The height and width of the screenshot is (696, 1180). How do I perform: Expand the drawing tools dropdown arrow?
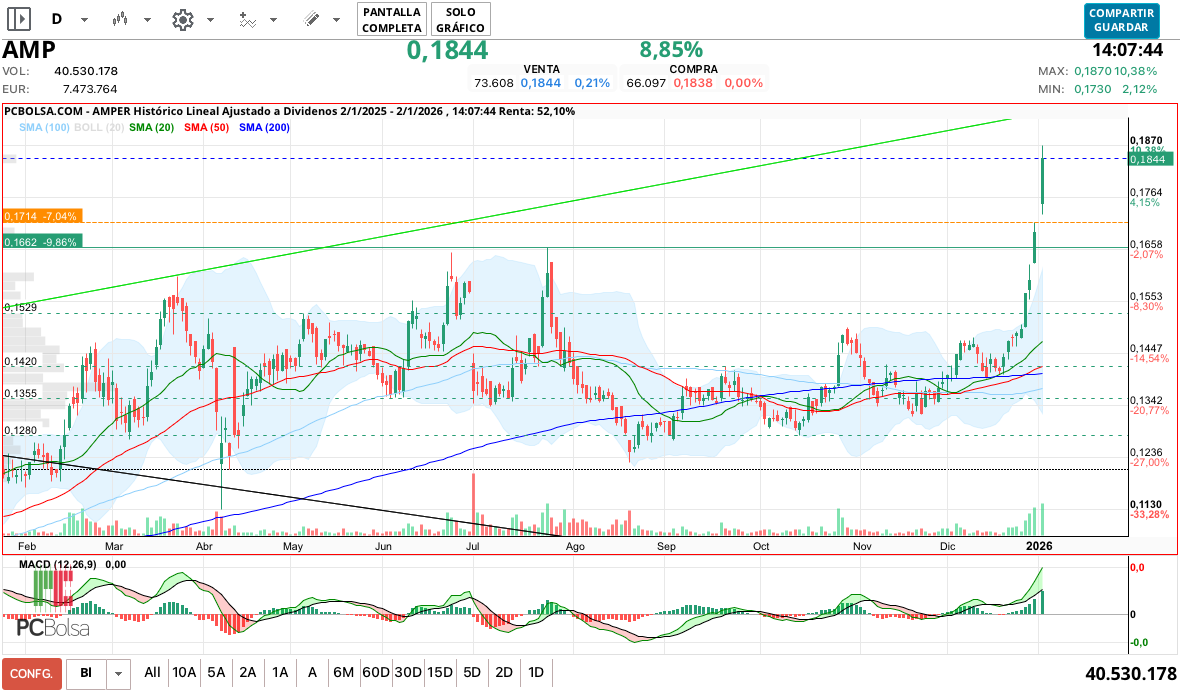click(337, 20)
